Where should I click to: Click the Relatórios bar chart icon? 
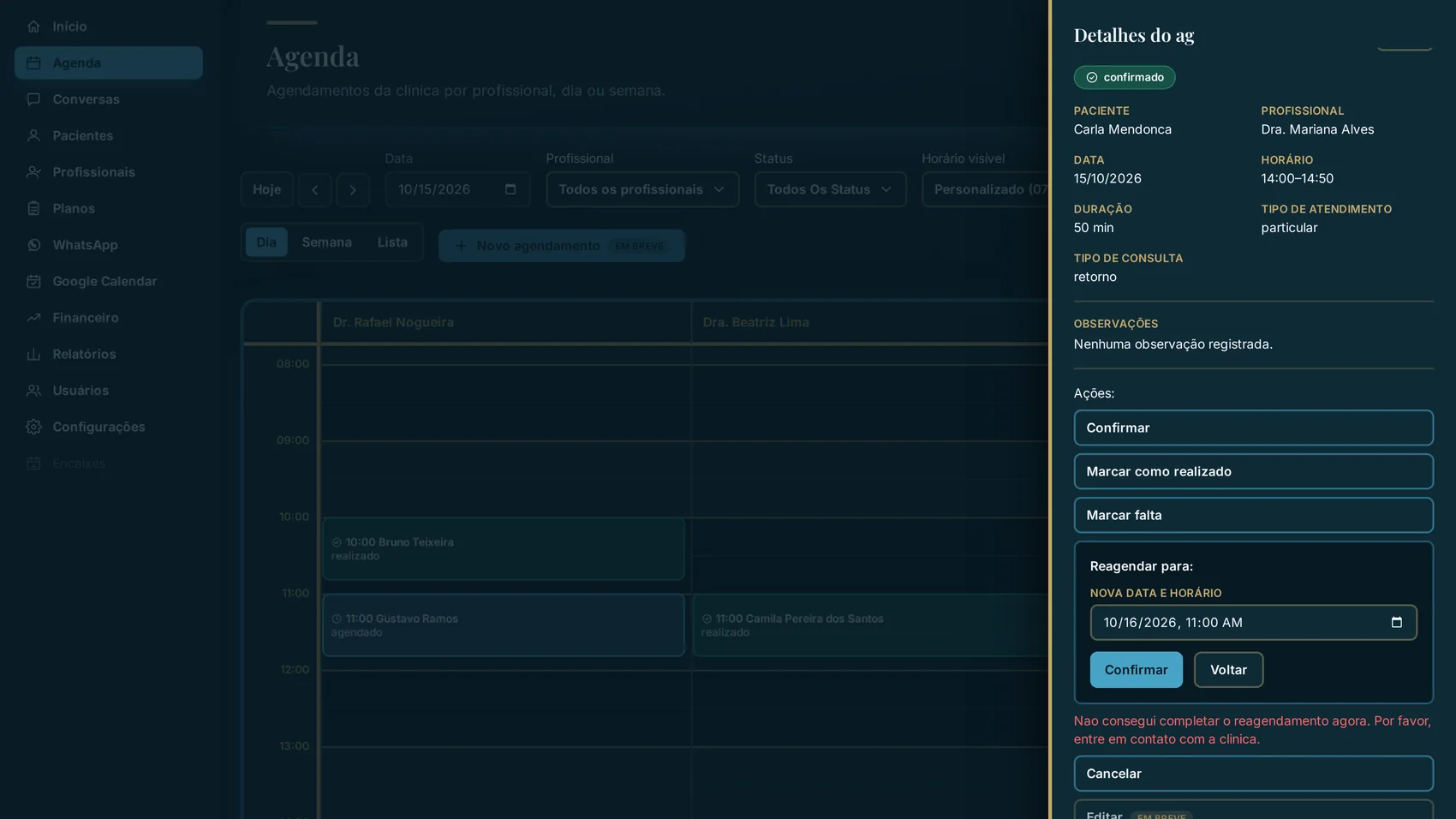pos(33,354)
